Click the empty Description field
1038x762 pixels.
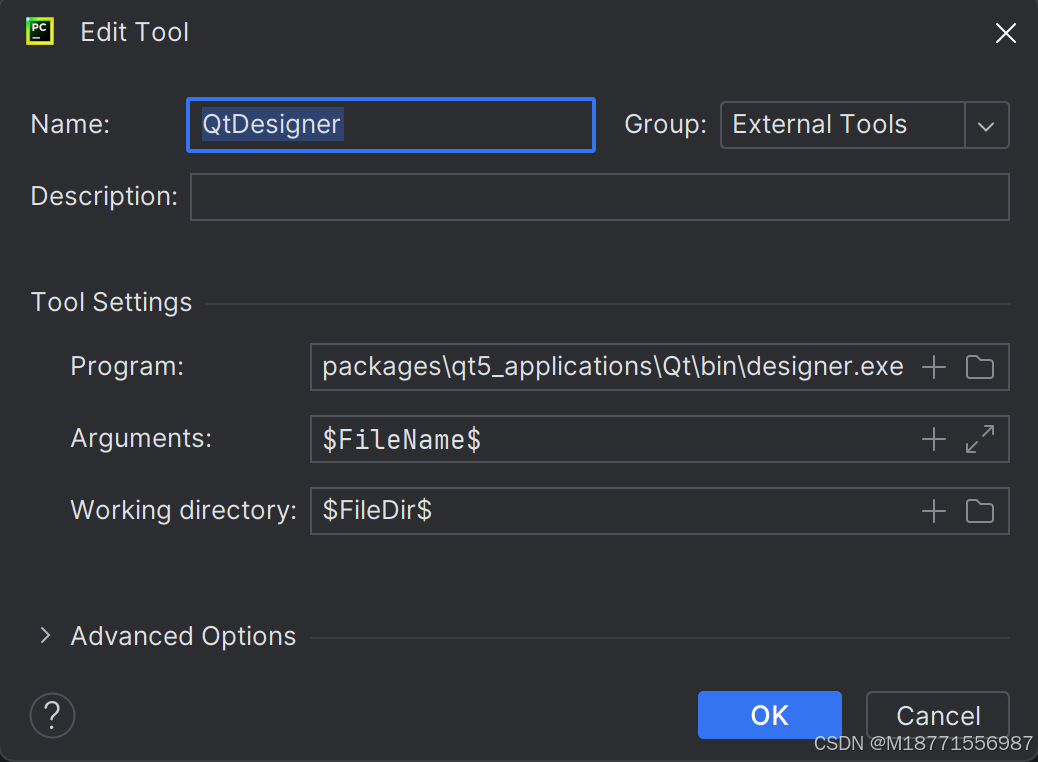598,197
